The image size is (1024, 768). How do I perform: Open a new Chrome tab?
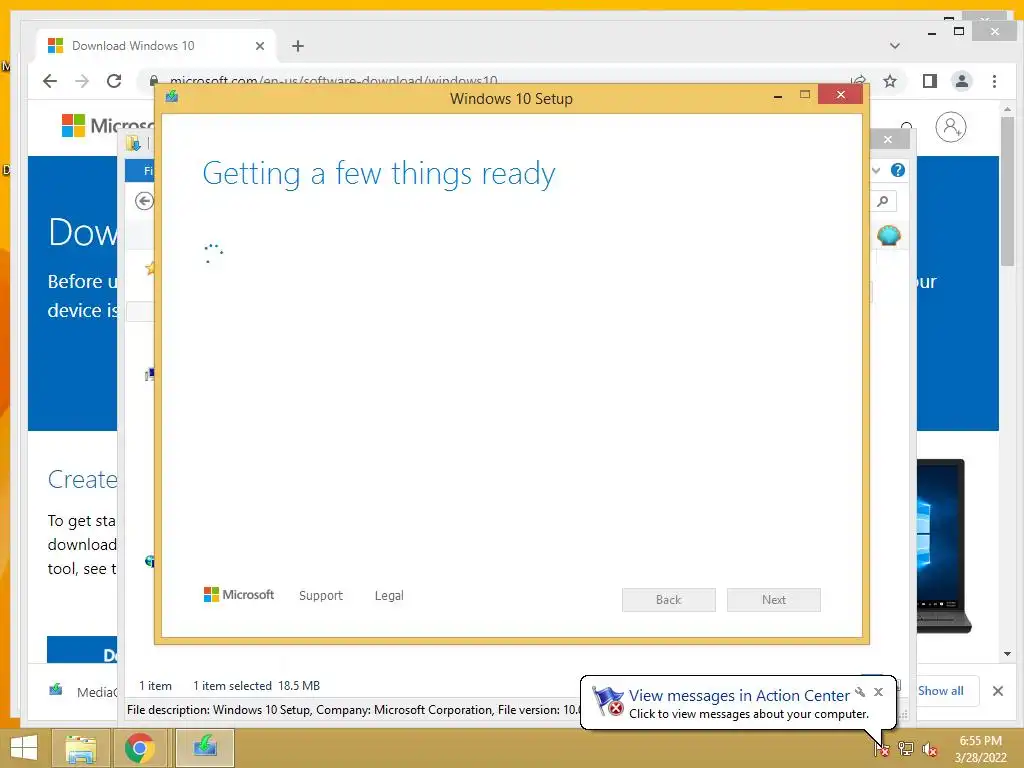[x=298, y=46]
